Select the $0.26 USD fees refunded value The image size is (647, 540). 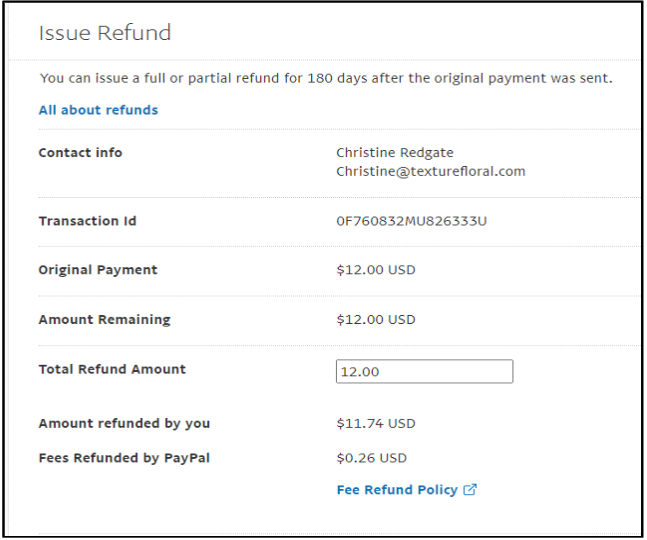(372, 458)
